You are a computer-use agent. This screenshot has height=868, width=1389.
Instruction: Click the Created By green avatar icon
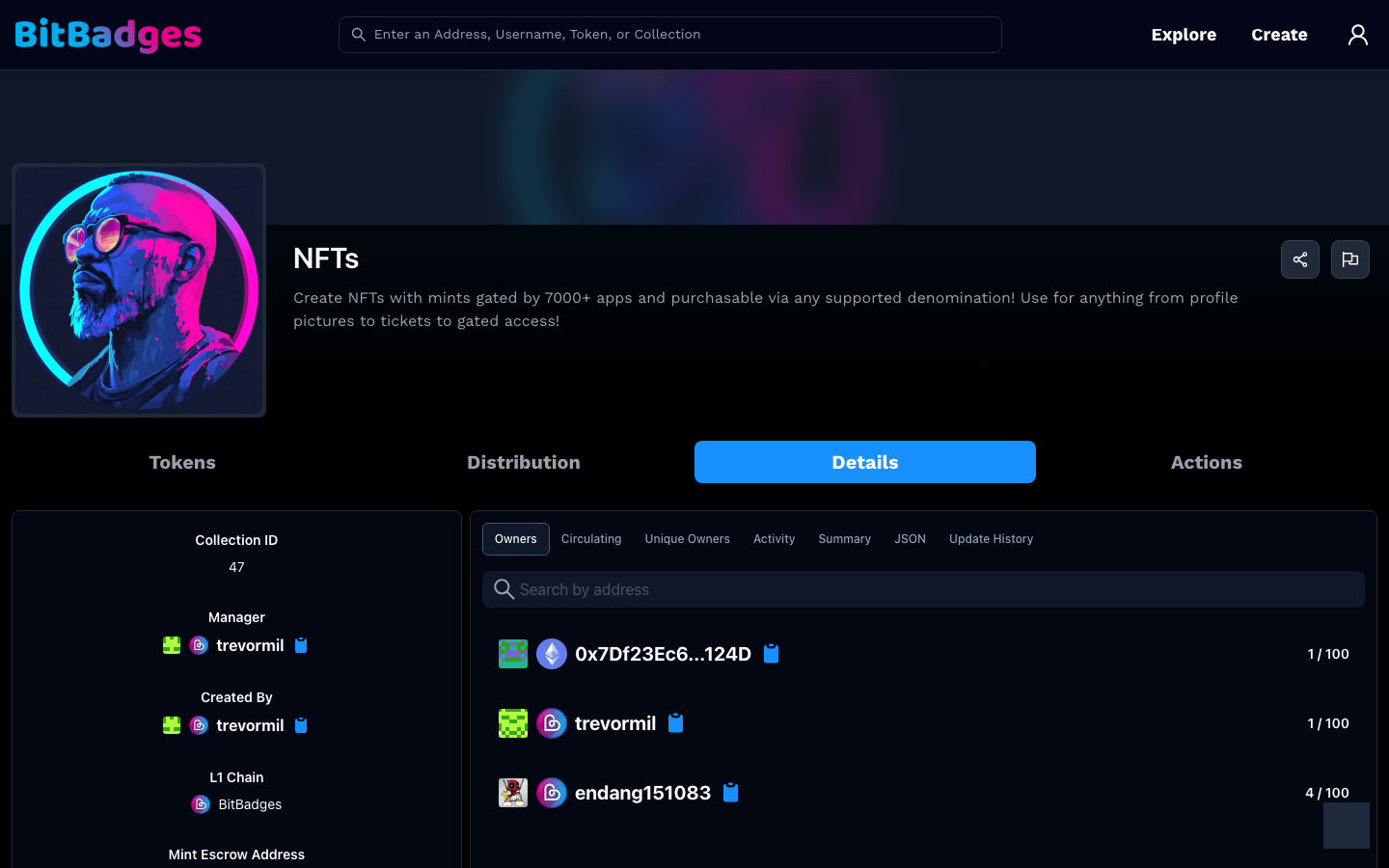(x=172, y=725)
